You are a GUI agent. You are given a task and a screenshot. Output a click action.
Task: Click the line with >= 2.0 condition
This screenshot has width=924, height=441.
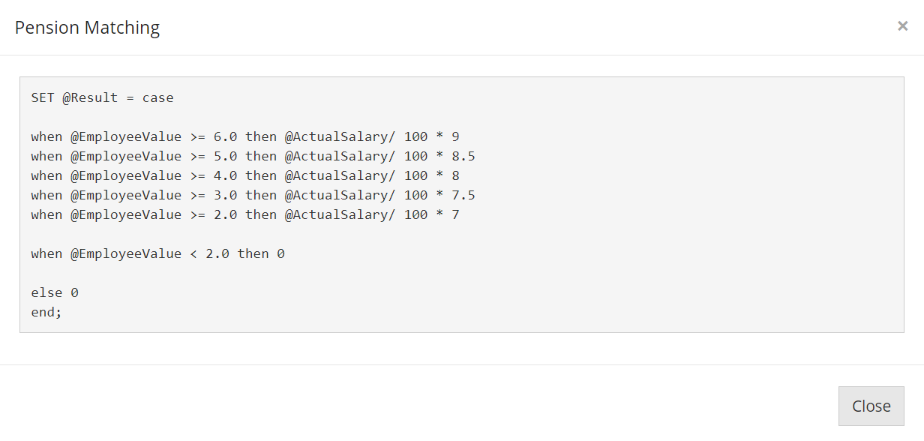coord(245,215)
